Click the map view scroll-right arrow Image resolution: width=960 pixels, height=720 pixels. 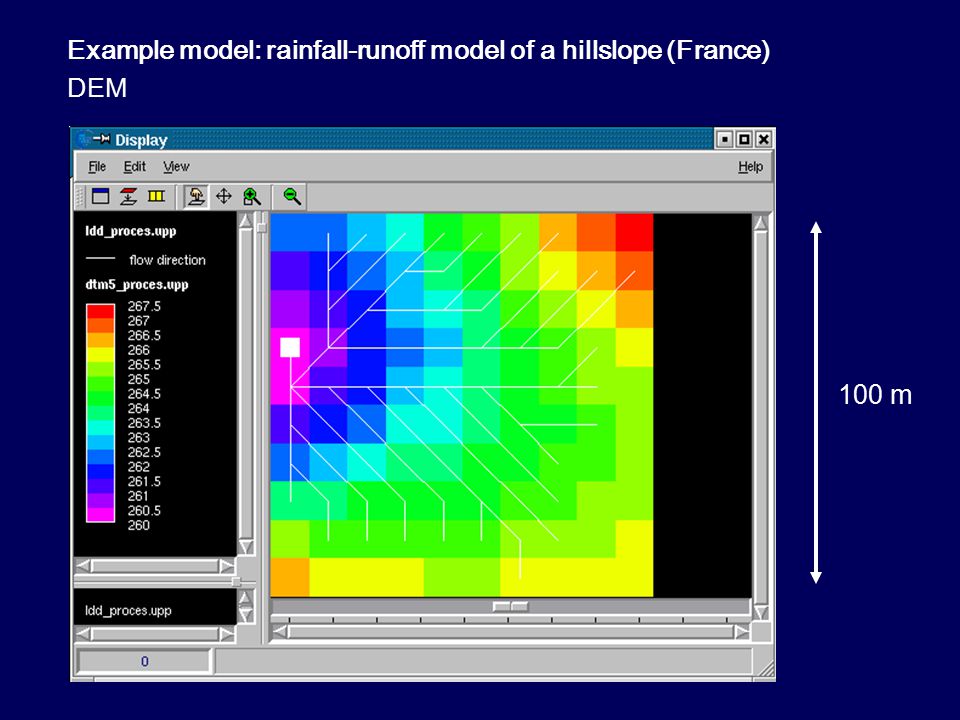741,631
